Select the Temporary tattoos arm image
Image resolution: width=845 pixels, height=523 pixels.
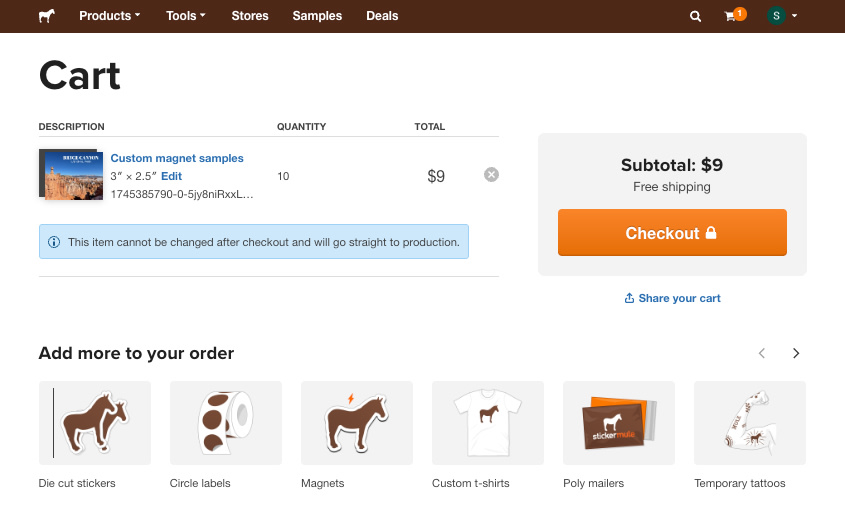pos(750,423)
